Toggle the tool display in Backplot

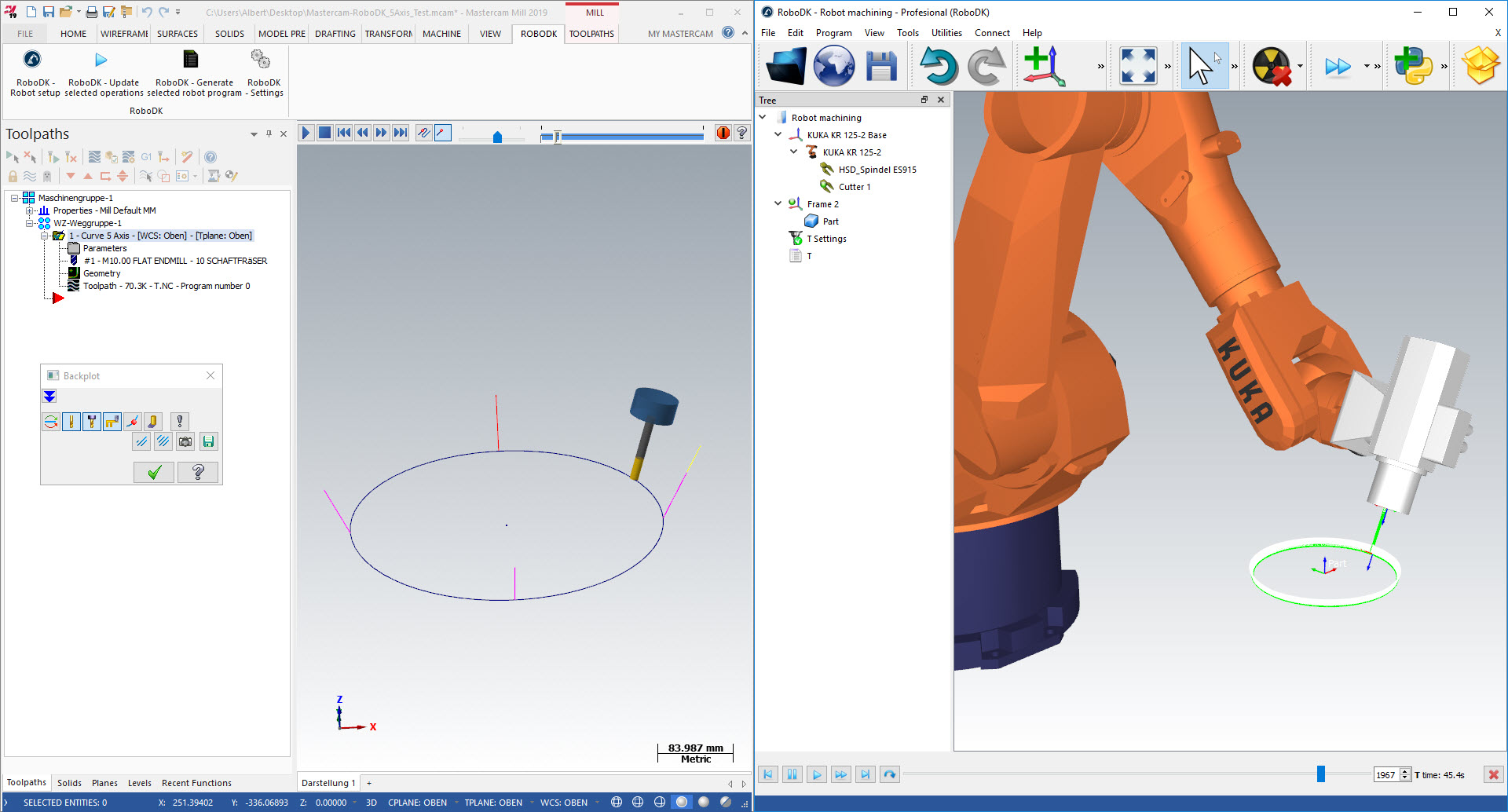click(71, 422)
